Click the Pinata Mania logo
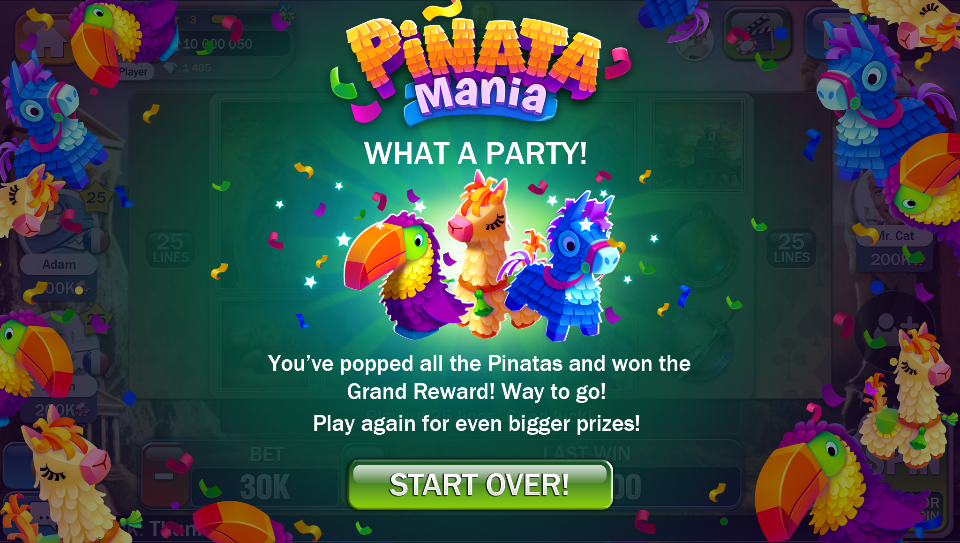Screen dimensions: 960x543 473,64
